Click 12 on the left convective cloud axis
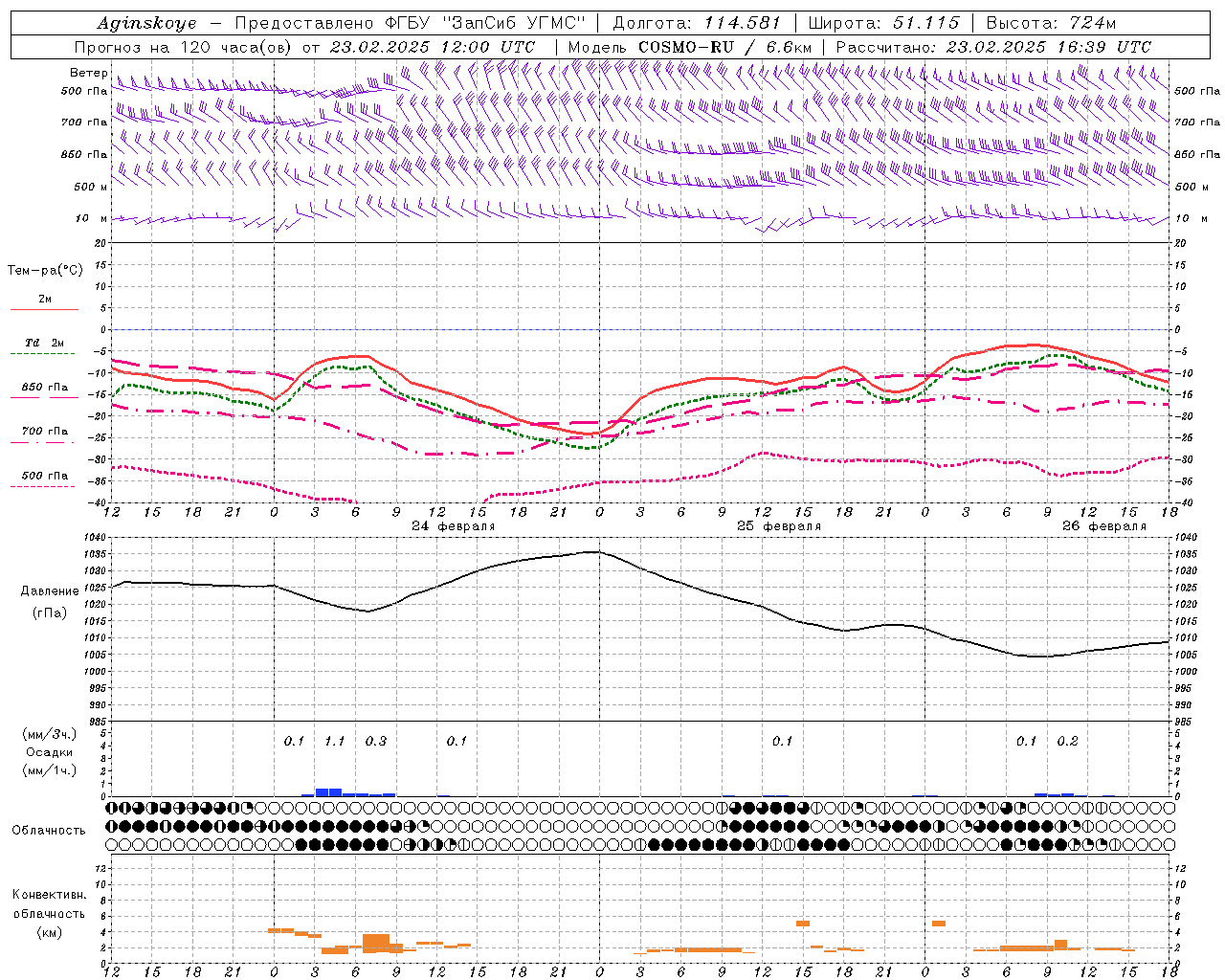1225x980 pixels. [x=101, y=869]
